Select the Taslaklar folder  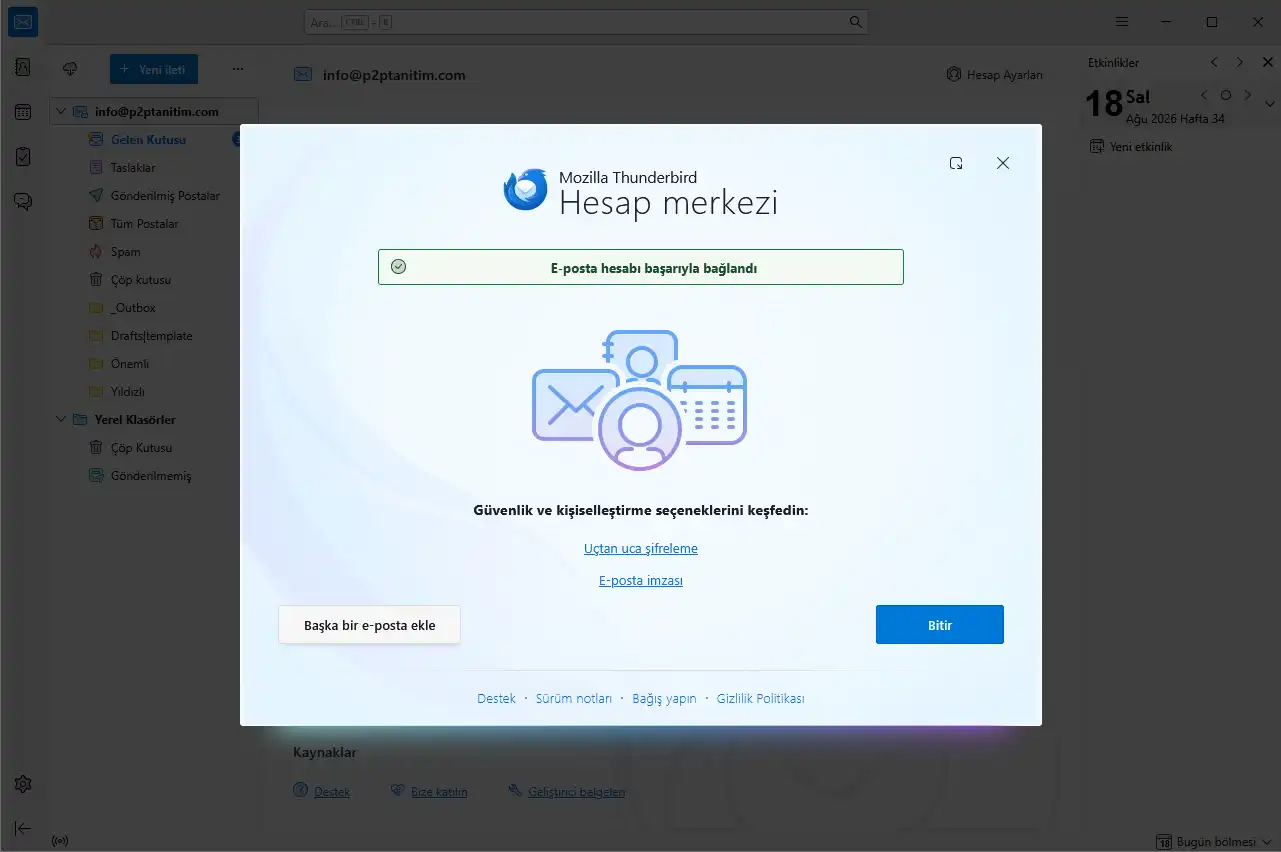(133, 168)
